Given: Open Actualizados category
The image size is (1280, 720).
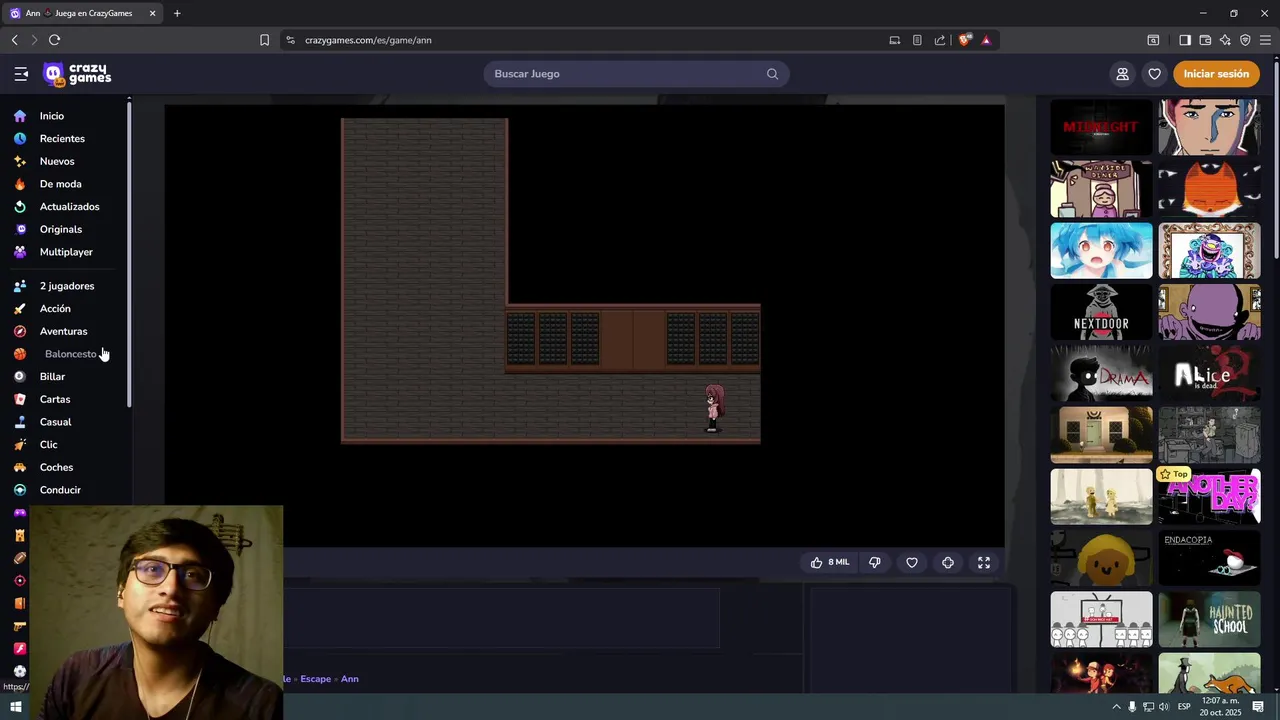Looking at the screenshot, I should [x=69, y=207].
